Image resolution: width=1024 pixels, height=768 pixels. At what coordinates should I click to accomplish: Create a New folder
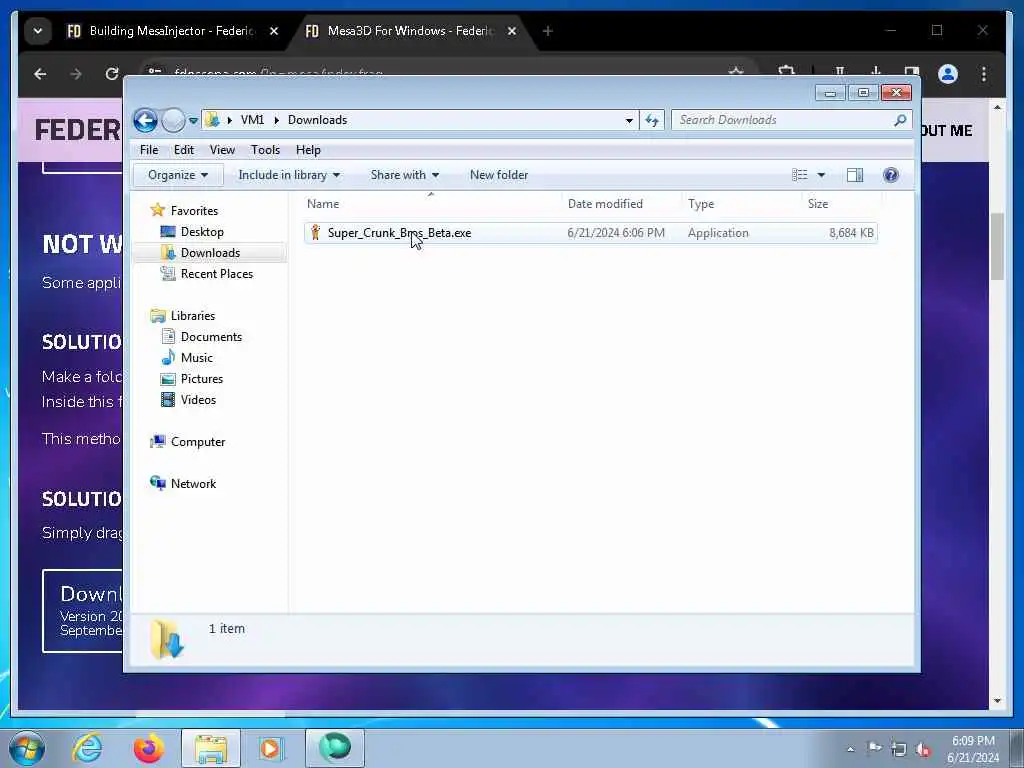click(x=499, y=175)
